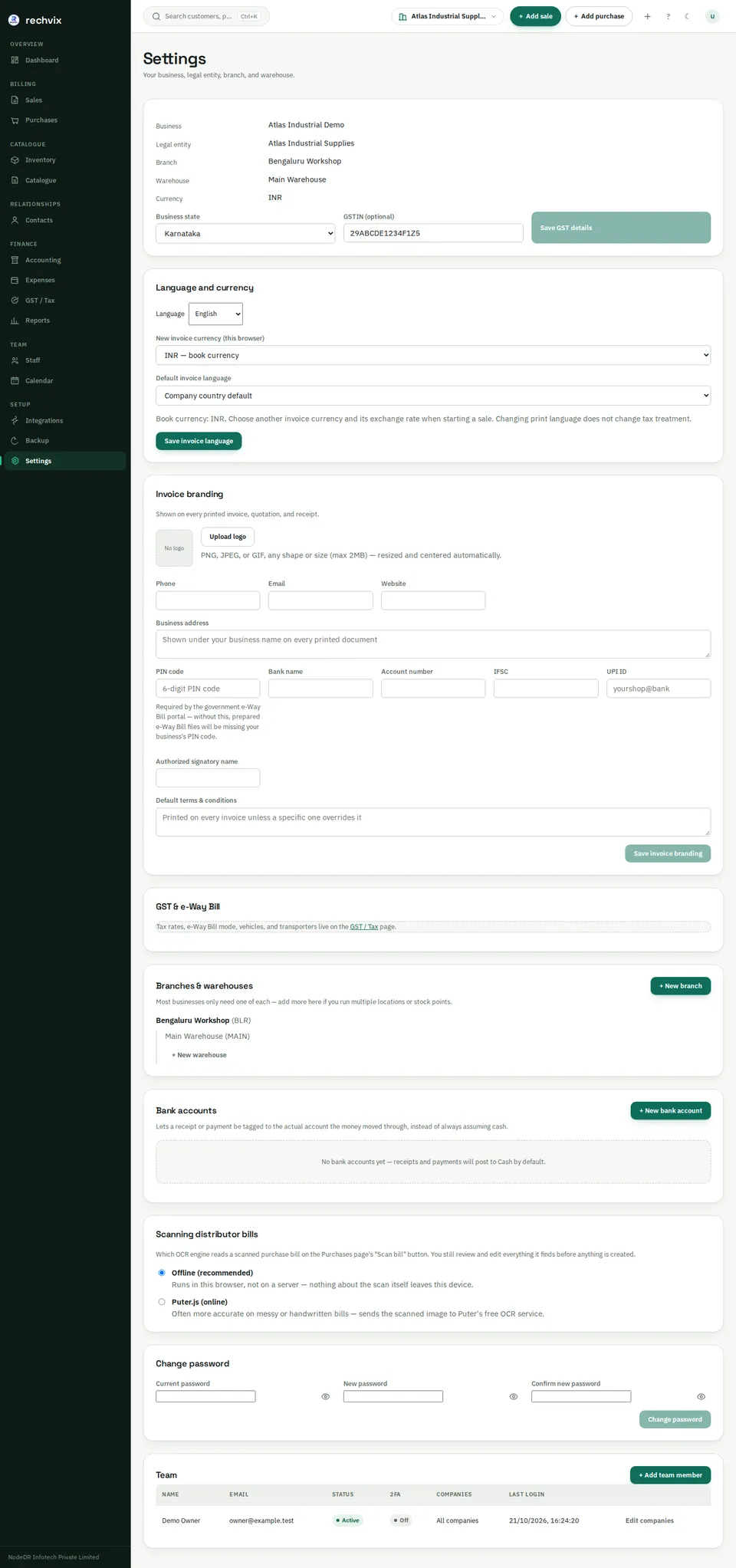Open the user avatar U menu
The height and width of the screenshot is (1568, 736).
[712, 16]
